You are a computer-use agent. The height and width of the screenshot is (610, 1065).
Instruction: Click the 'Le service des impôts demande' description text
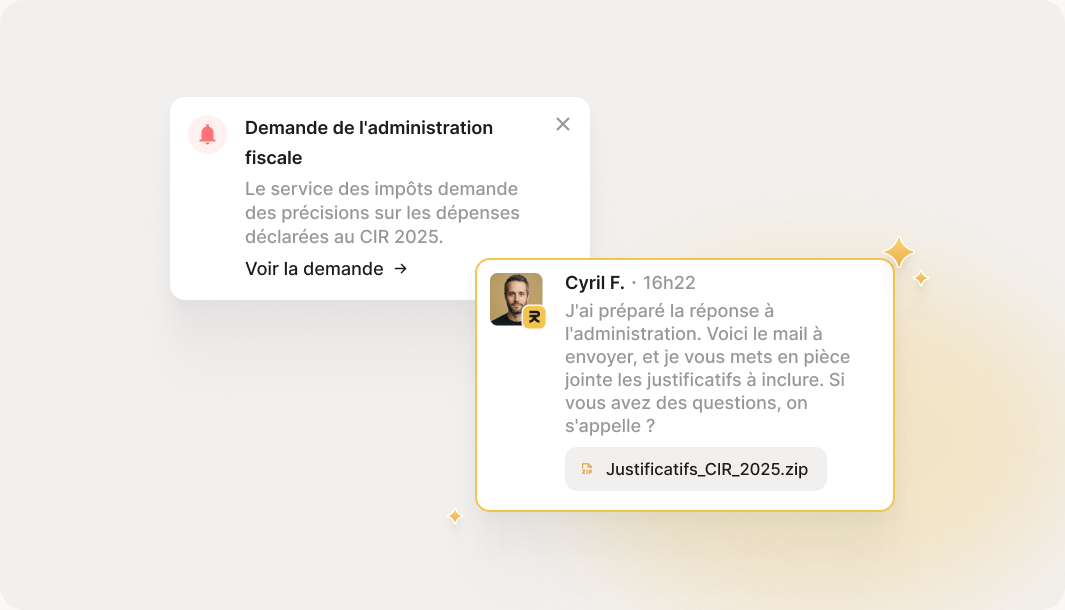(382, 213)
